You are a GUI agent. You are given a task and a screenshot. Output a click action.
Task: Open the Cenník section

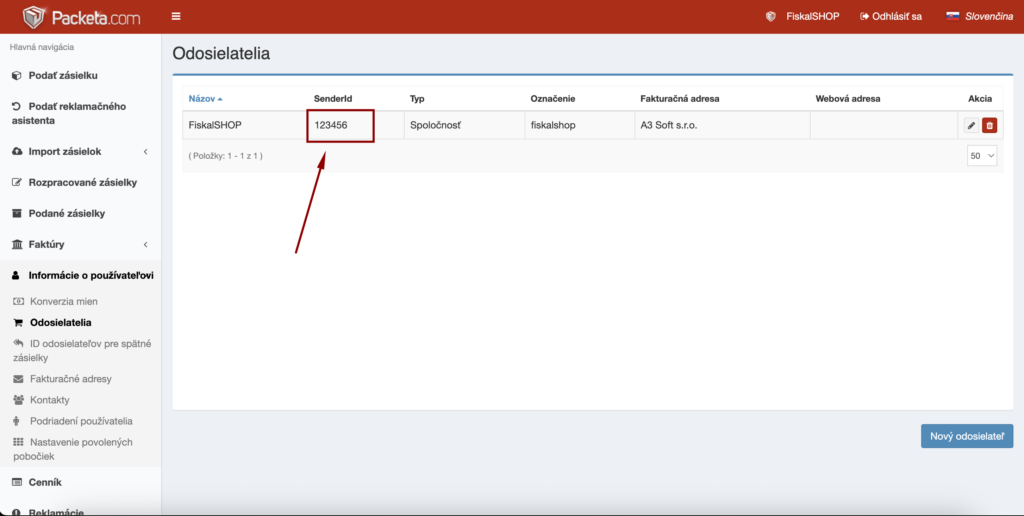45,482
